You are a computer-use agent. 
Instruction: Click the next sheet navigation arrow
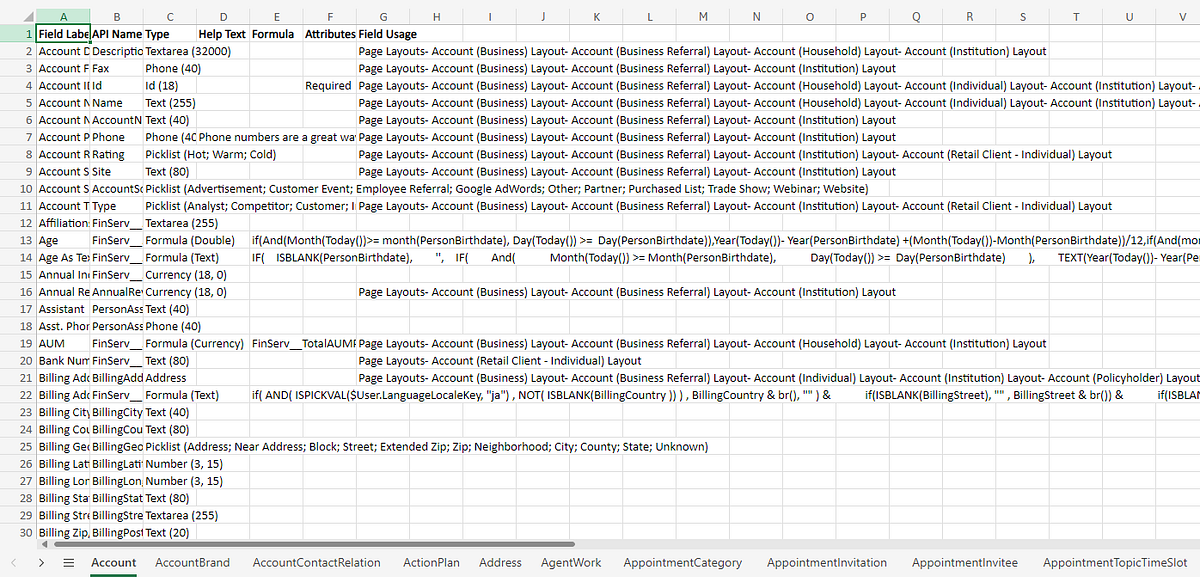tap(40, 562)
